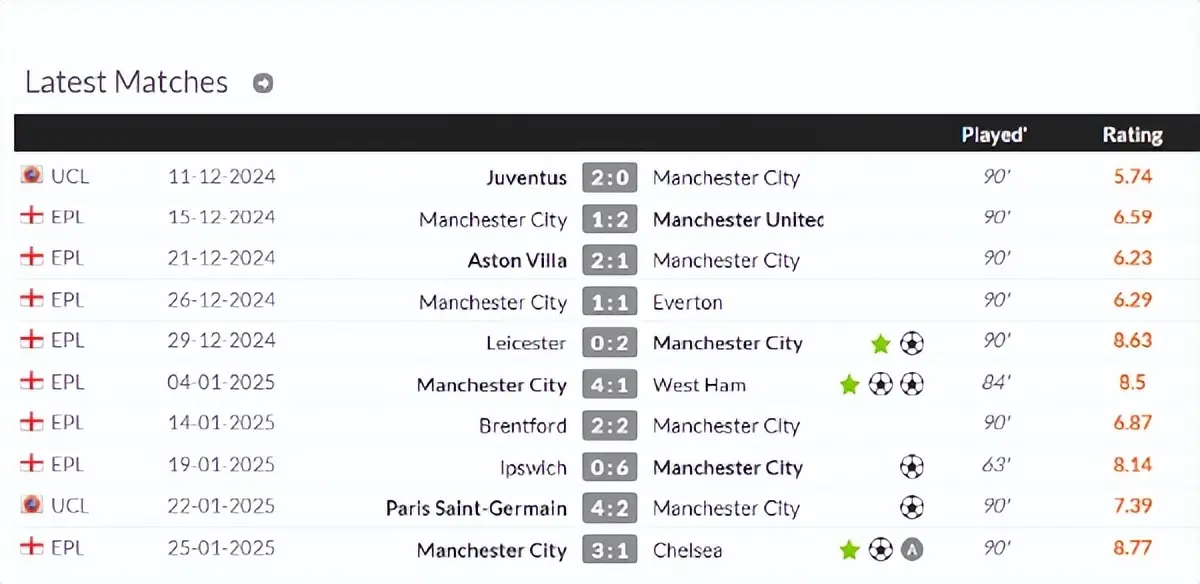This screenshot has height=584, width=1200.
Task: Click the goal ball icon in the Ipswich row
Action: [911, 467]
